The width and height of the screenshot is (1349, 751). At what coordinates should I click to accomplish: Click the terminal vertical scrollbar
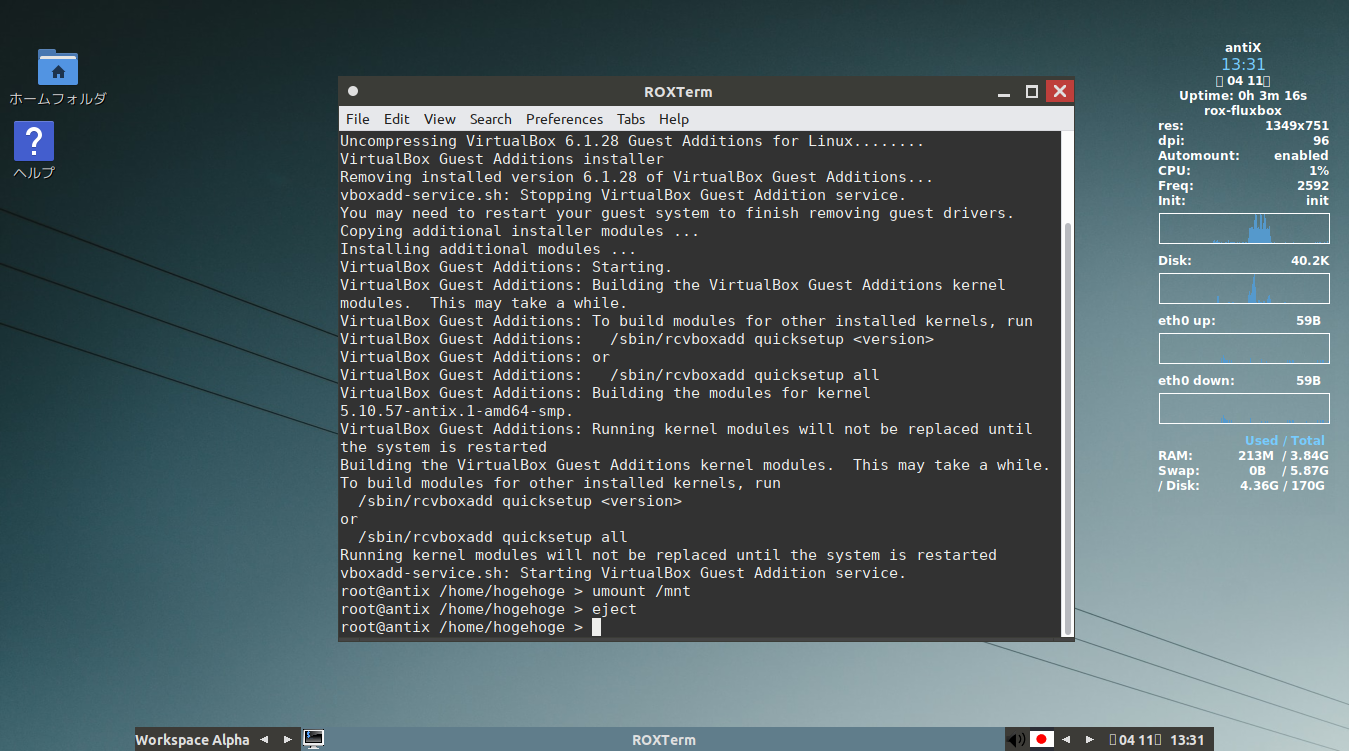click(1067, 430)
